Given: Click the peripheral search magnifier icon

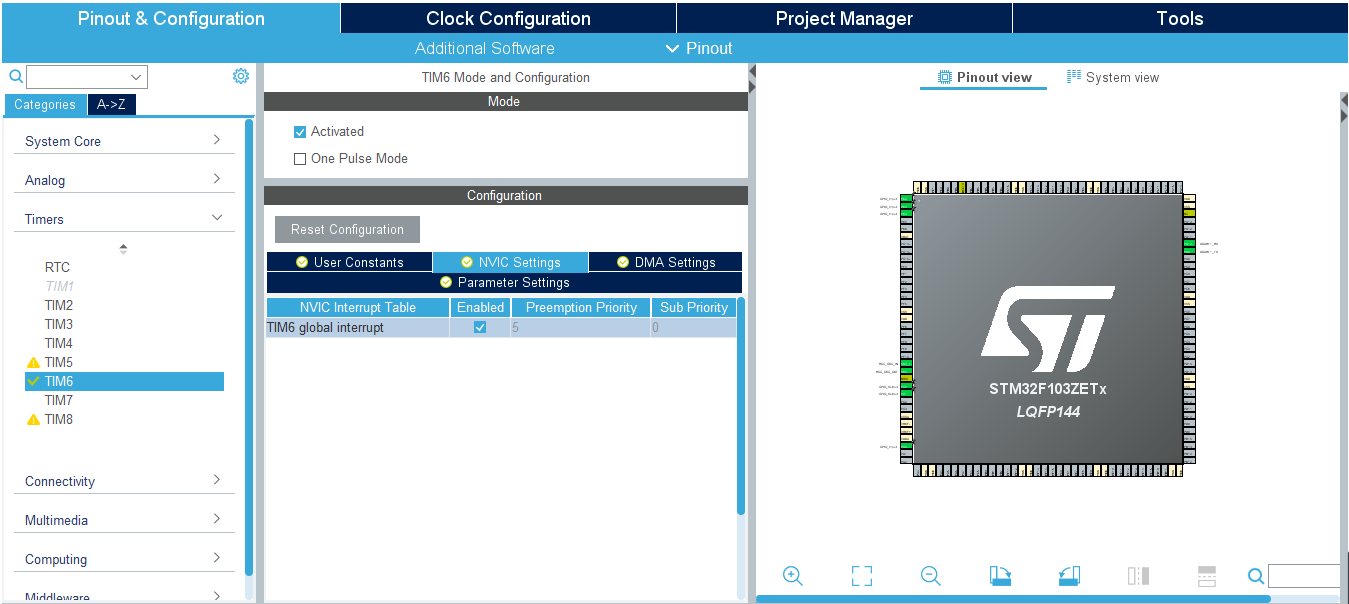Looking at the screenshot, I should (x=15, y=77).
